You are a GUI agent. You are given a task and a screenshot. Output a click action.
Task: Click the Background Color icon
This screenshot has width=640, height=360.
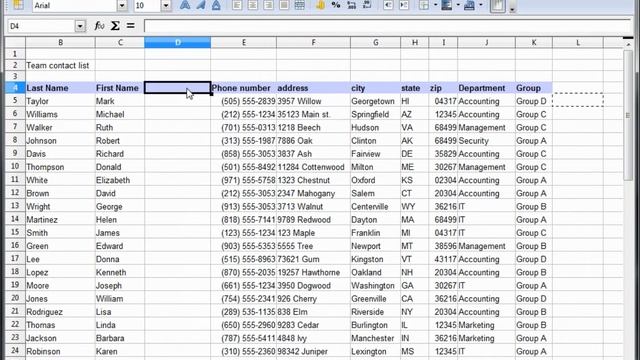tap(447, 5)
